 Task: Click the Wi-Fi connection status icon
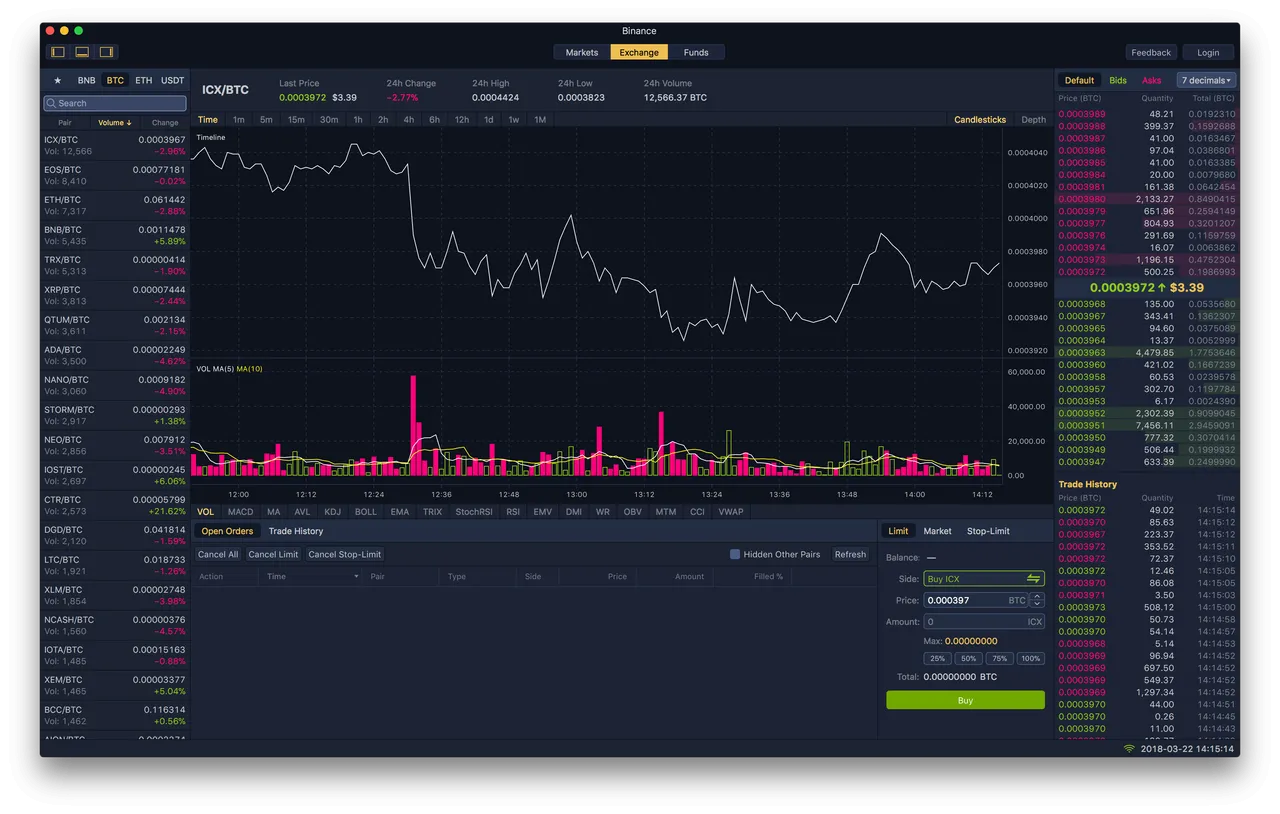pos(1129,748)
